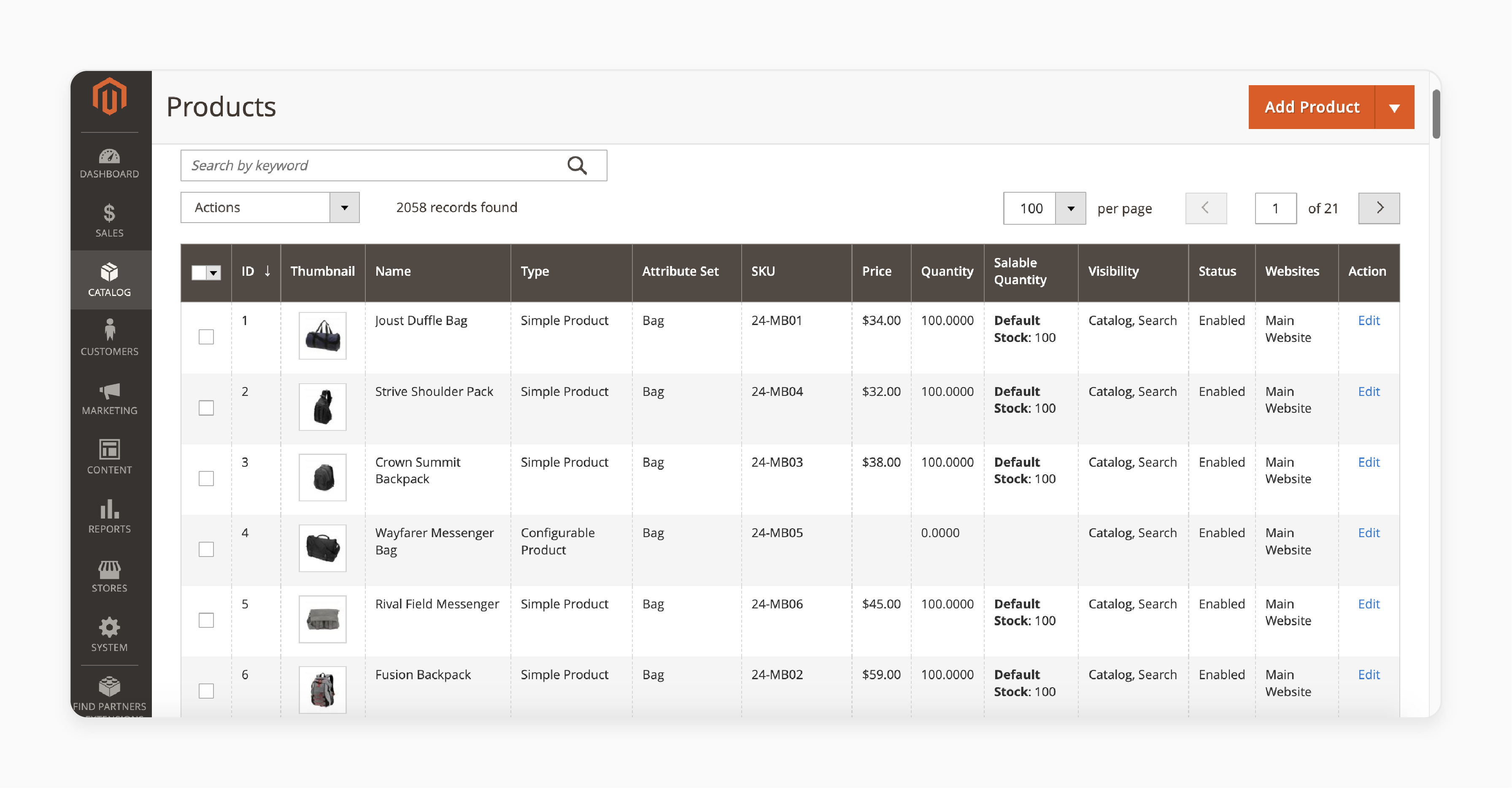
Task: Click the Wayfarer Messenger Bag name
Action: tap(435, 542)
